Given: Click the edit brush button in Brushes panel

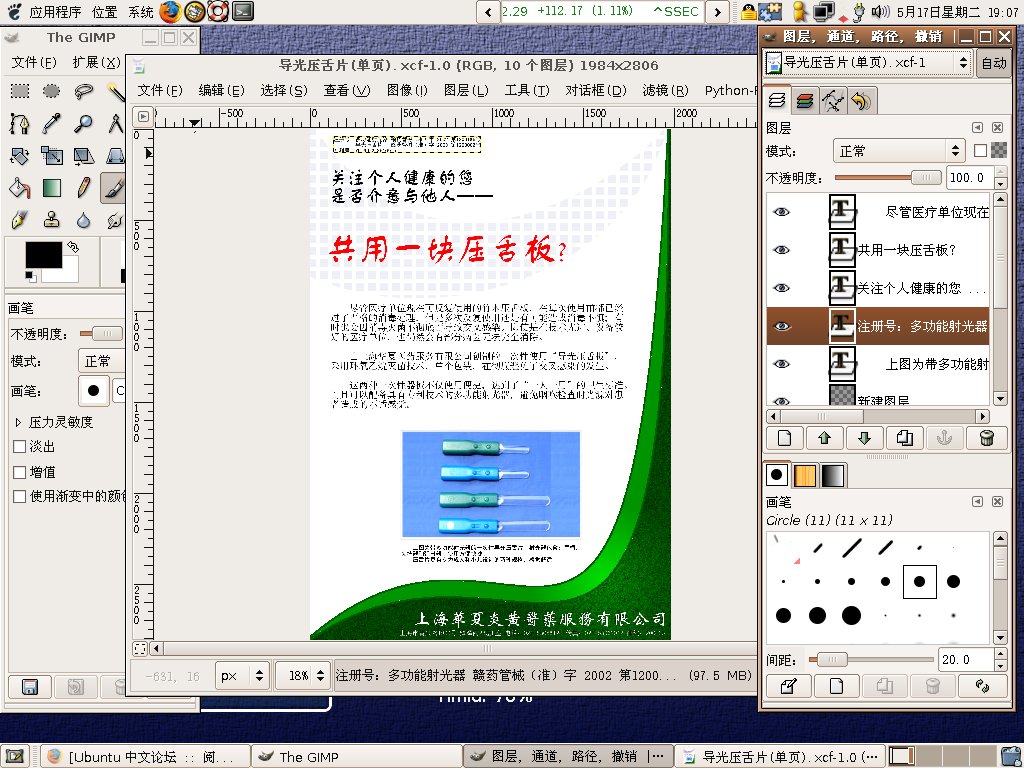Looking at the screenshot, I should click(x=788, y=686).
